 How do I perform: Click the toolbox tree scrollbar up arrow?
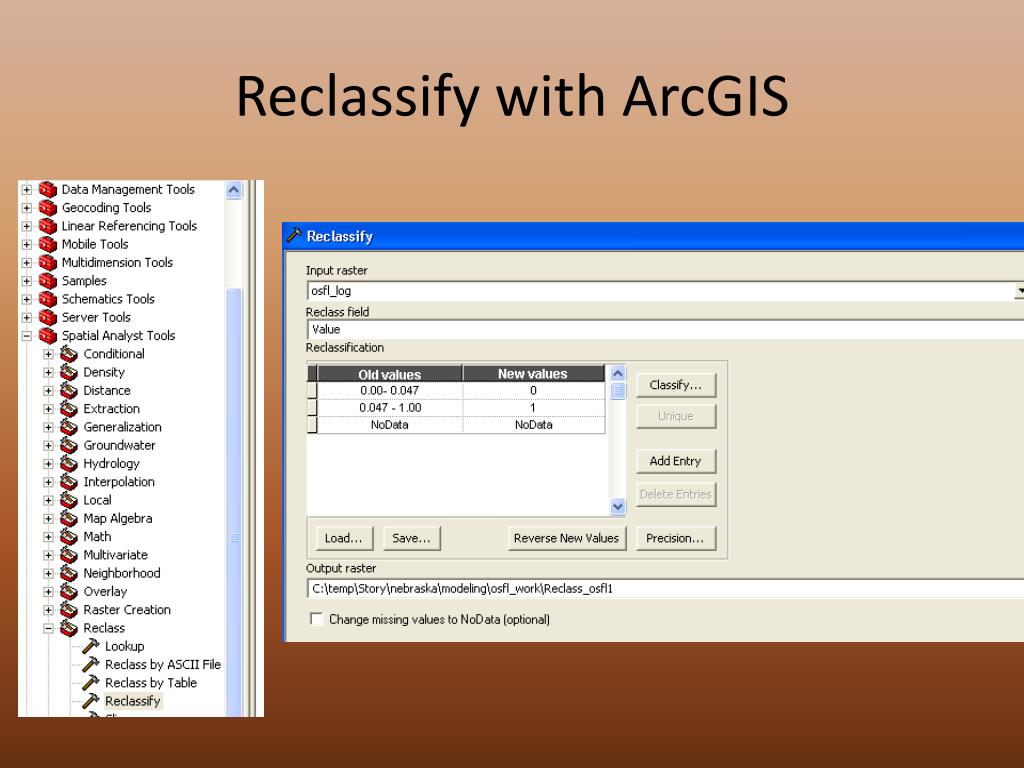(x=234, y=190)
